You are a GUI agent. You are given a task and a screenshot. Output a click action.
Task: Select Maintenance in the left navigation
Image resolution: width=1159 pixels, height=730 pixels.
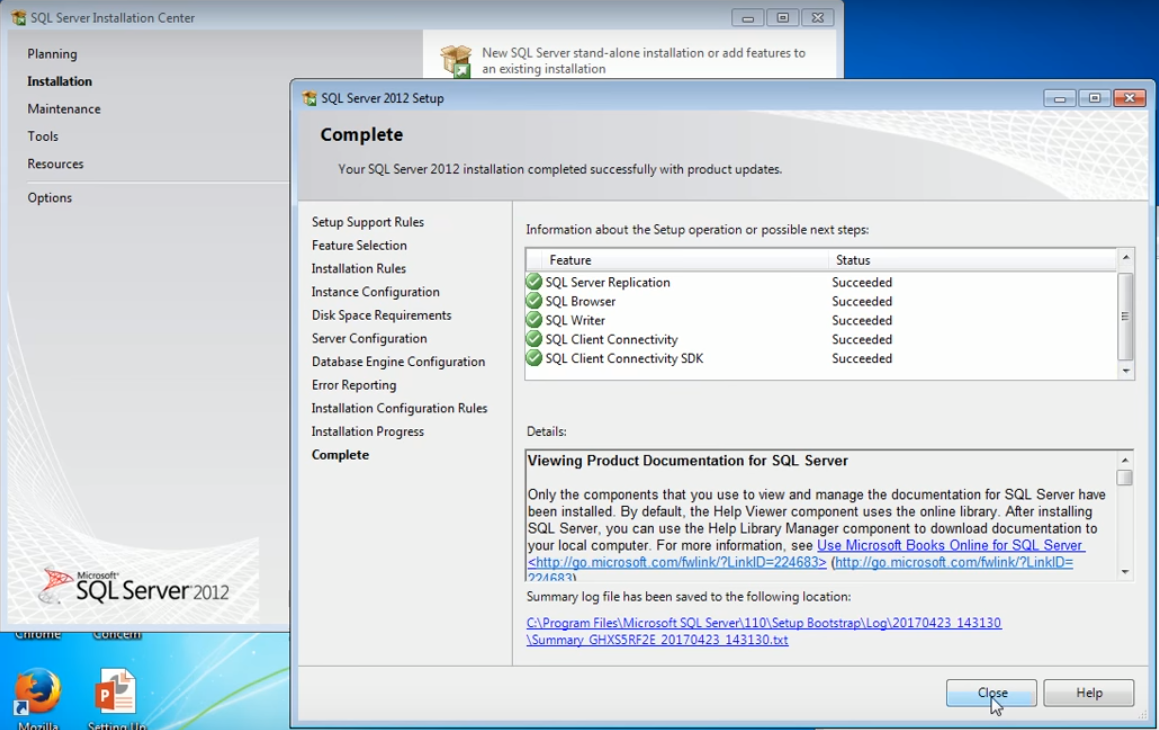point(64,109)
